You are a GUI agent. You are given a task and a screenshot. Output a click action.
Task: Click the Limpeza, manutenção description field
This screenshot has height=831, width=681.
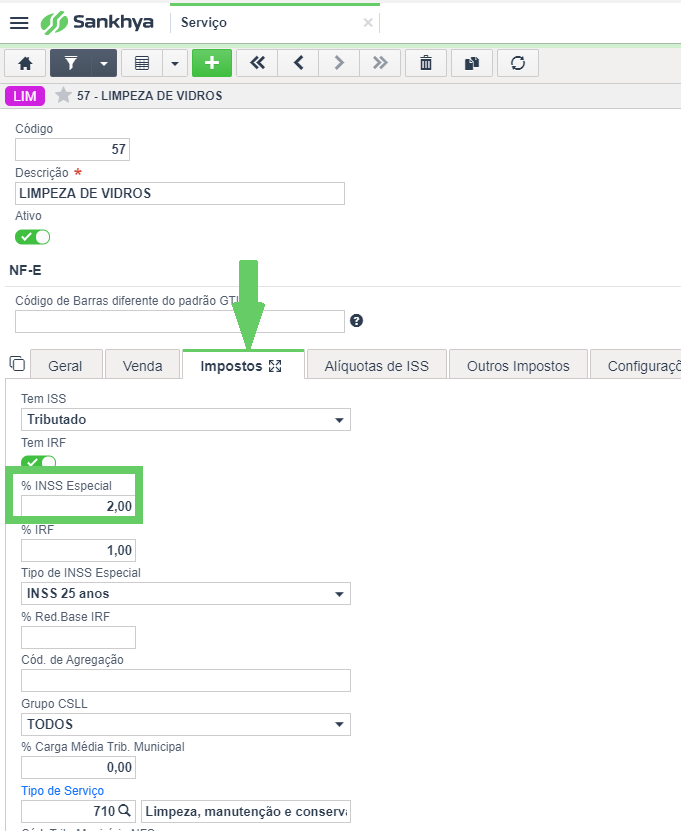click(x=246, y=811)
